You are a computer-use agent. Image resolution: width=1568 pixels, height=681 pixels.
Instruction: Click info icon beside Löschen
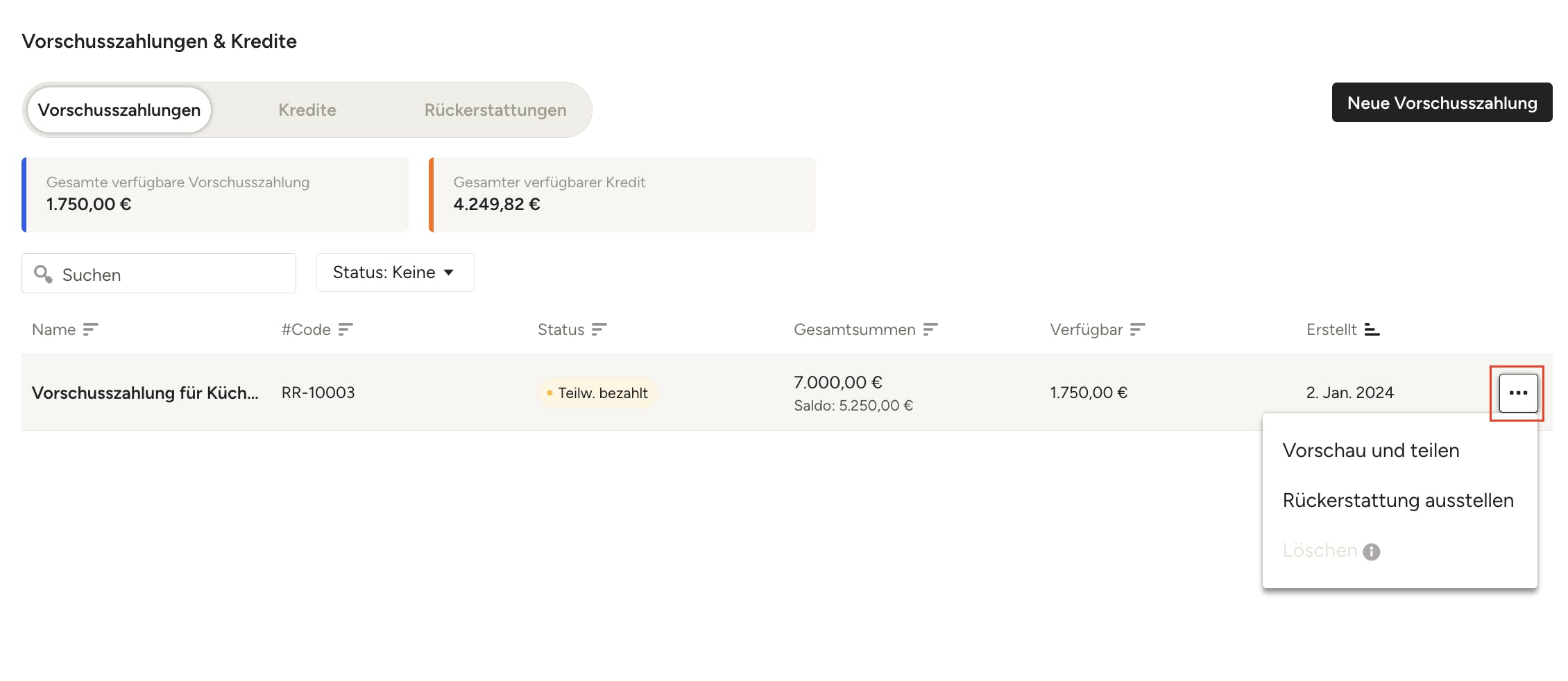tap(1371, 551)
